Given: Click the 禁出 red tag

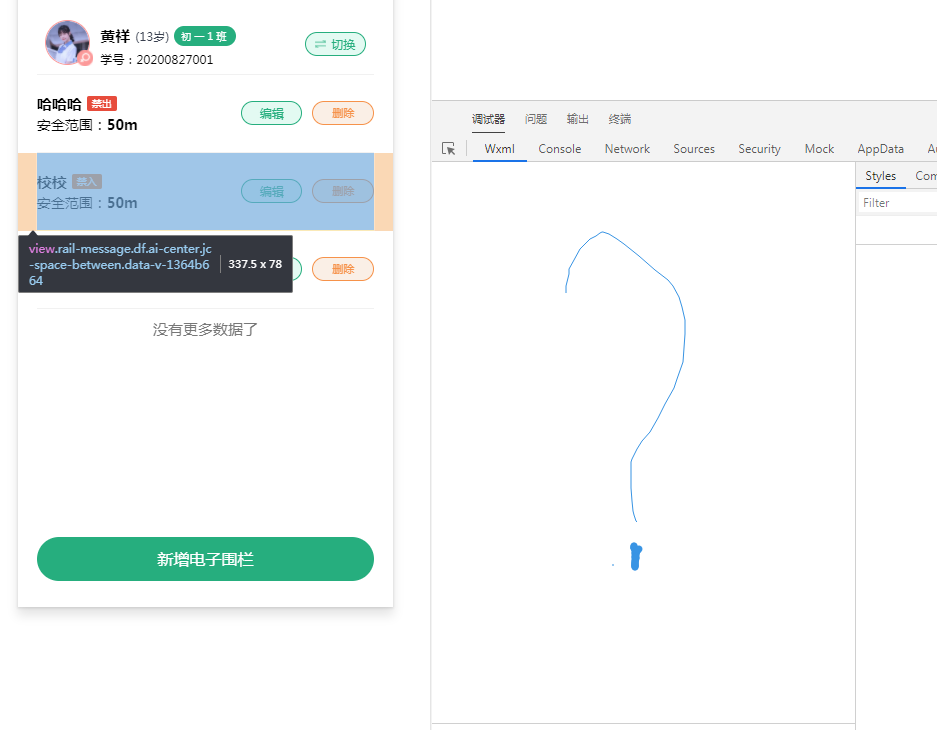Looking at the screenshot, I should 102,103.
